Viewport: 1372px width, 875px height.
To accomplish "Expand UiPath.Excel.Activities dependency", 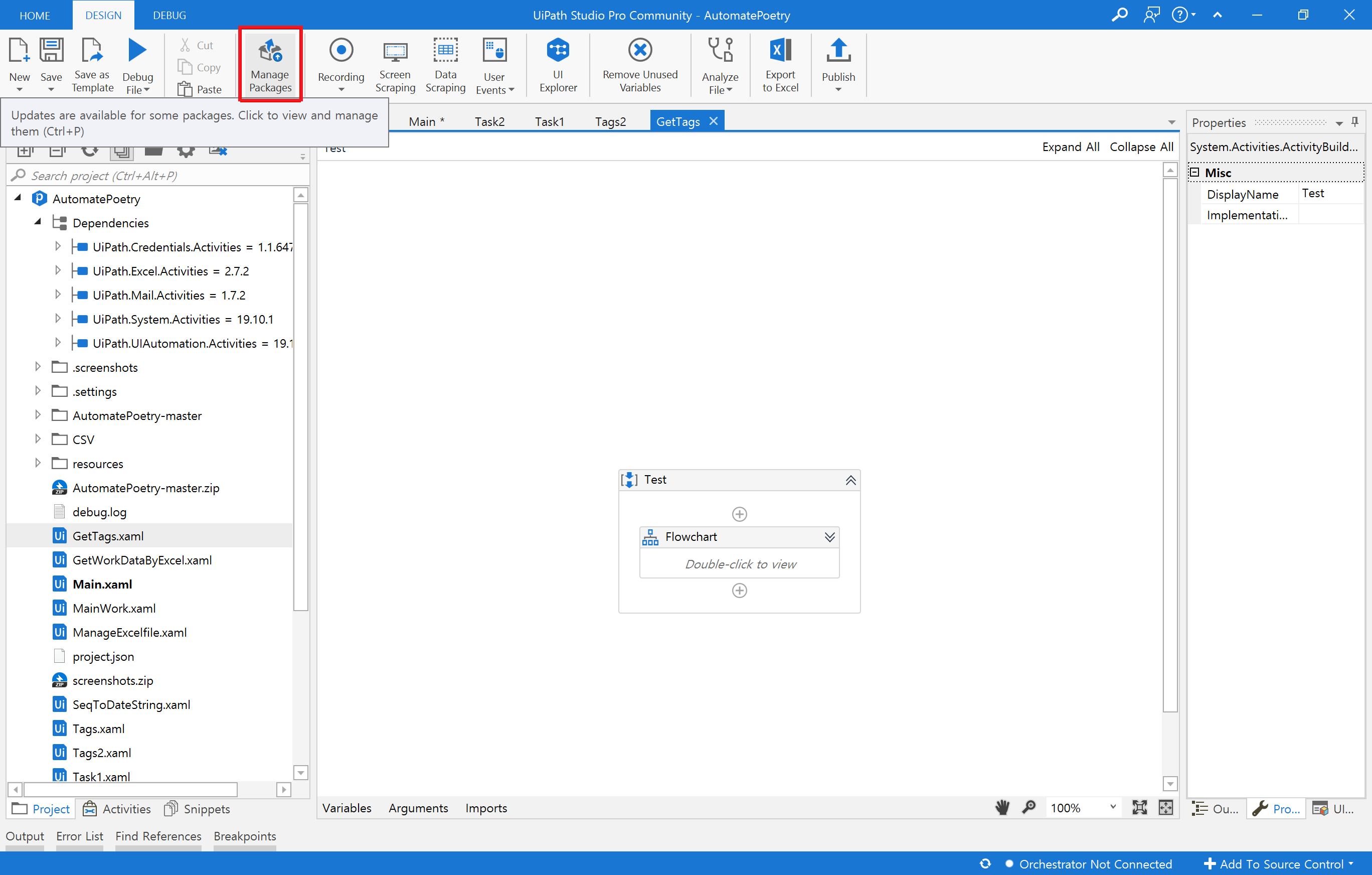I will (58, 270).
